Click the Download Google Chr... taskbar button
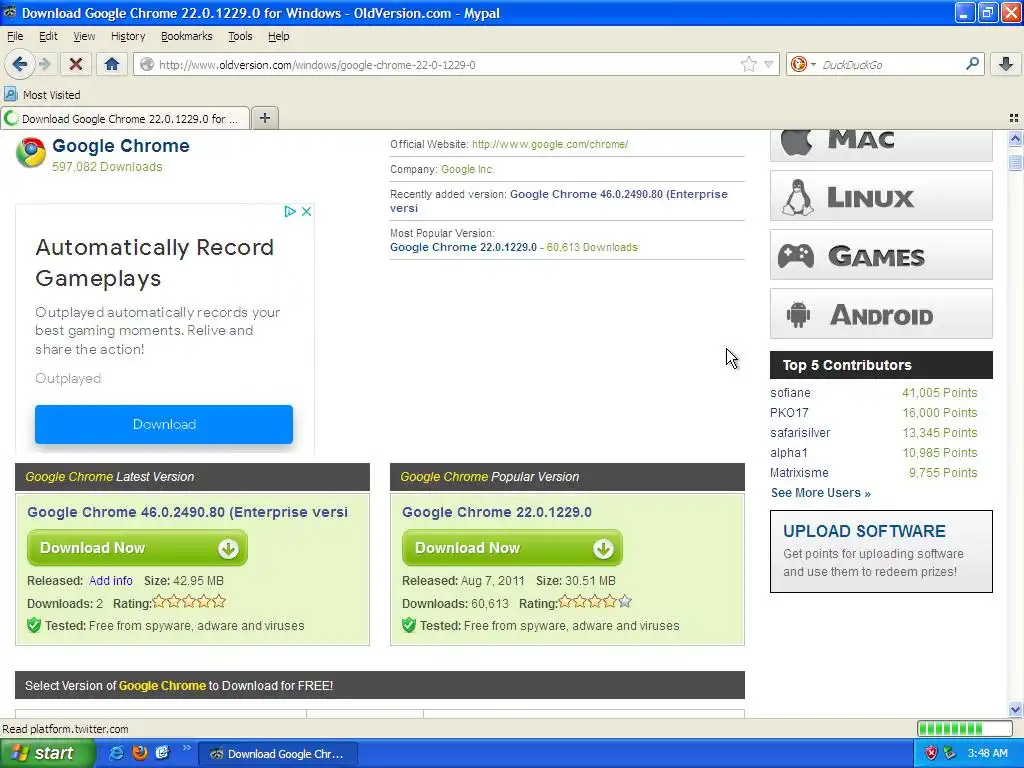The image size is (1024, 768). tap(278, 754)
